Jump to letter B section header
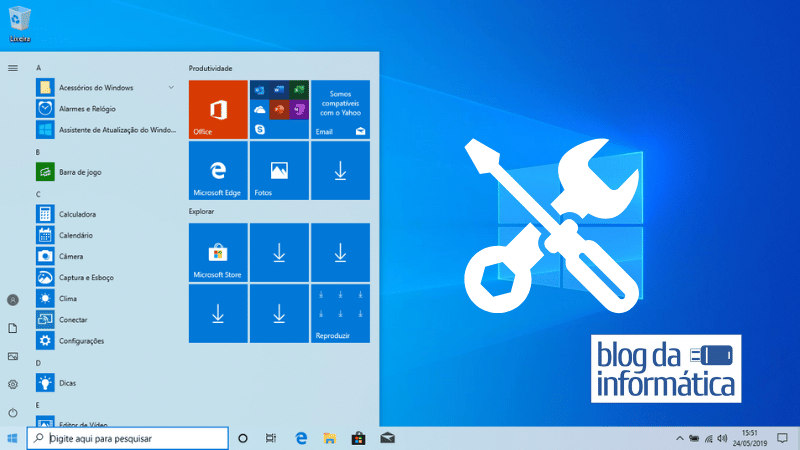Image resolution: width=800 pixels, height=450 pixels. (x=38, y=152)
